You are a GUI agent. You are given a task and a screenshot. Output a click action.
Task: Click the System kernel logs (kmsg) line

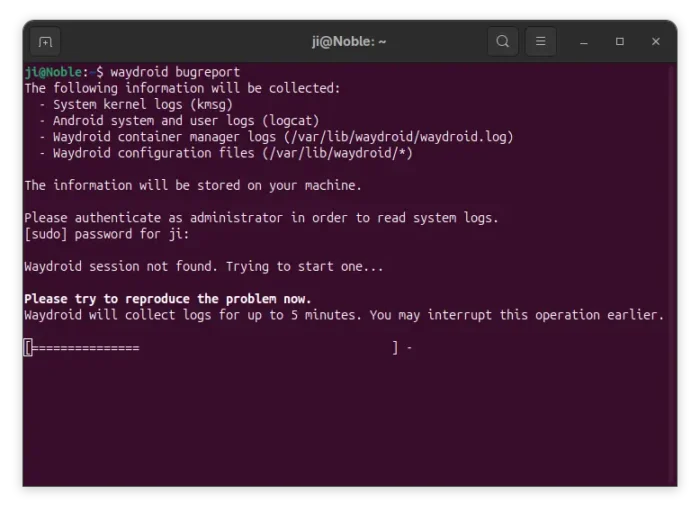click(142, 104)
